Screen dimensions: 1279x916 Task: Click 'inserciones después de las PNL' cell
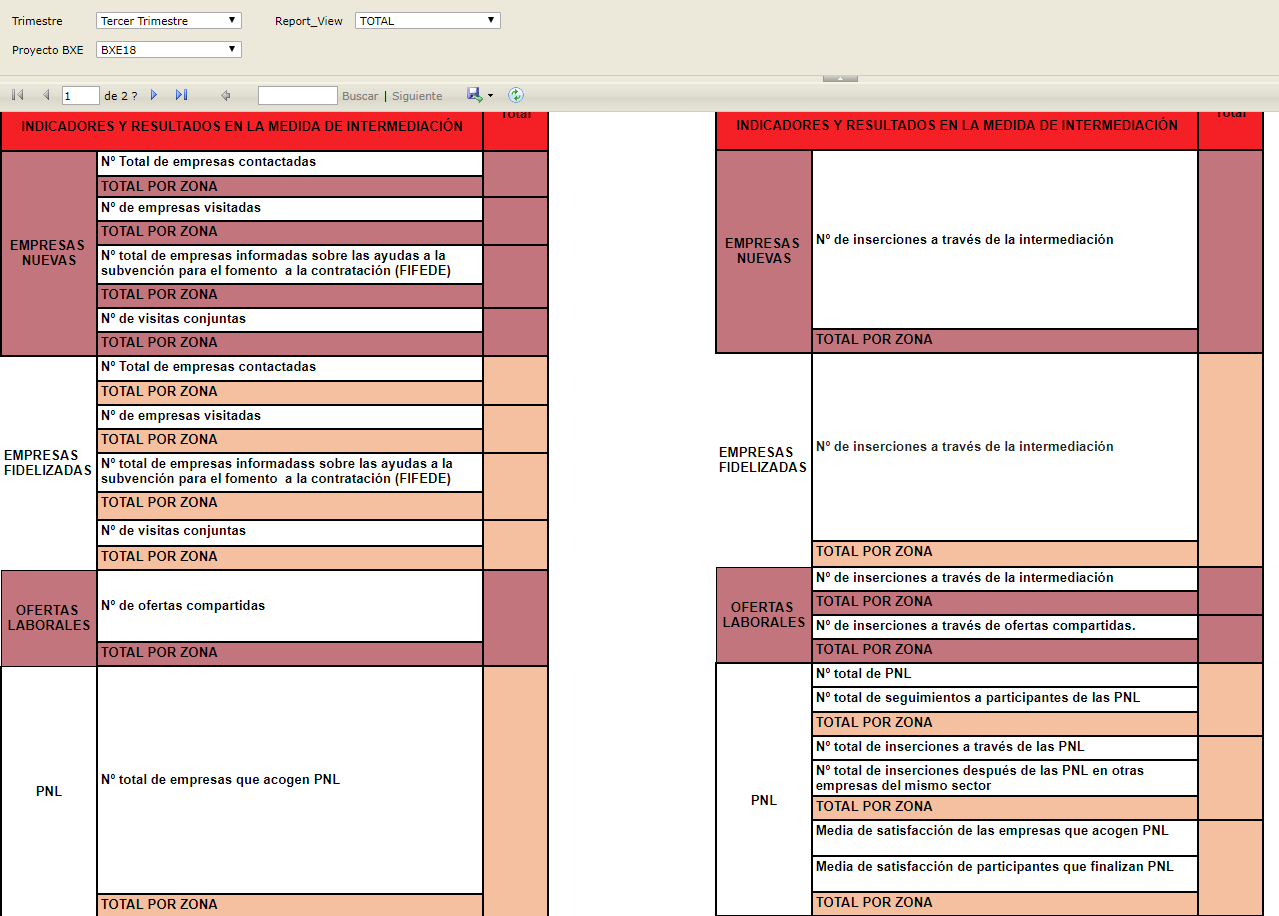1005,778
